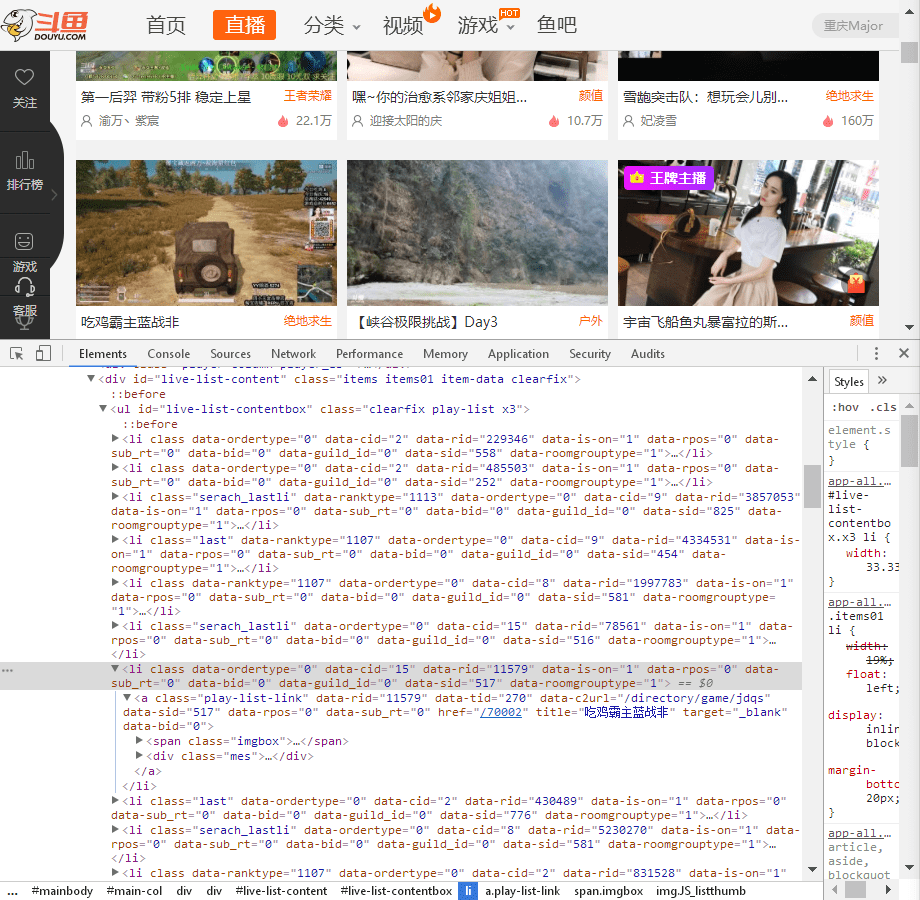920x900 pixels.
Task: Click the HOT badge on 游戏 nav
Action: click(509, 13)
